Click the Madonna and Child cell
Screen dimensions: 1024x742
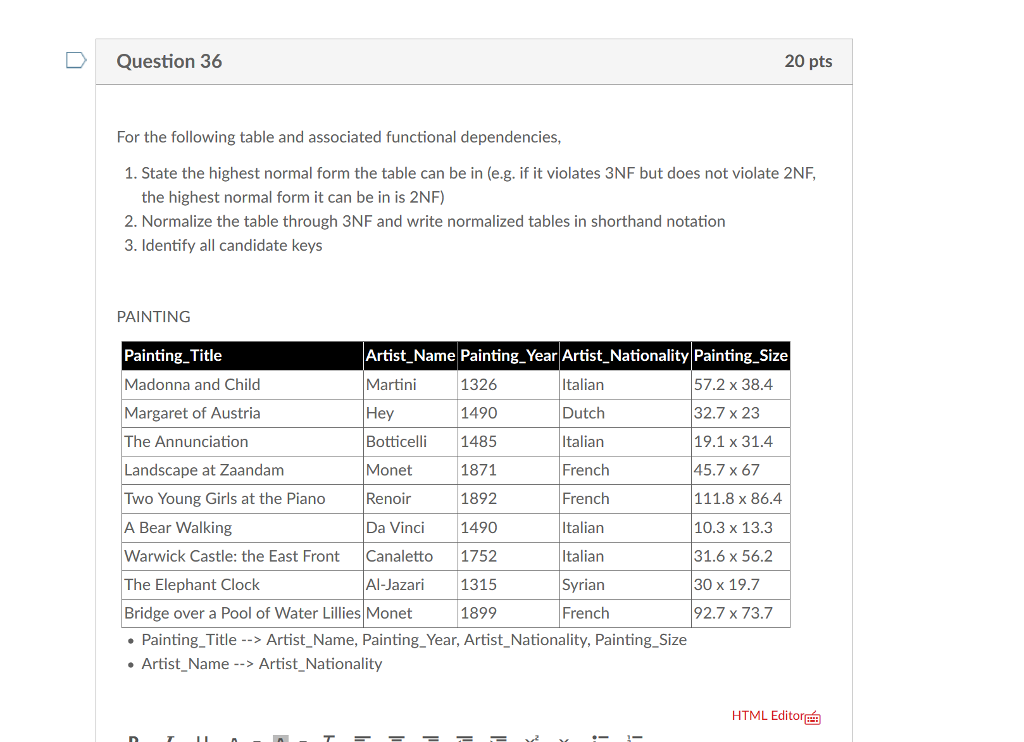tap(242, 385)
